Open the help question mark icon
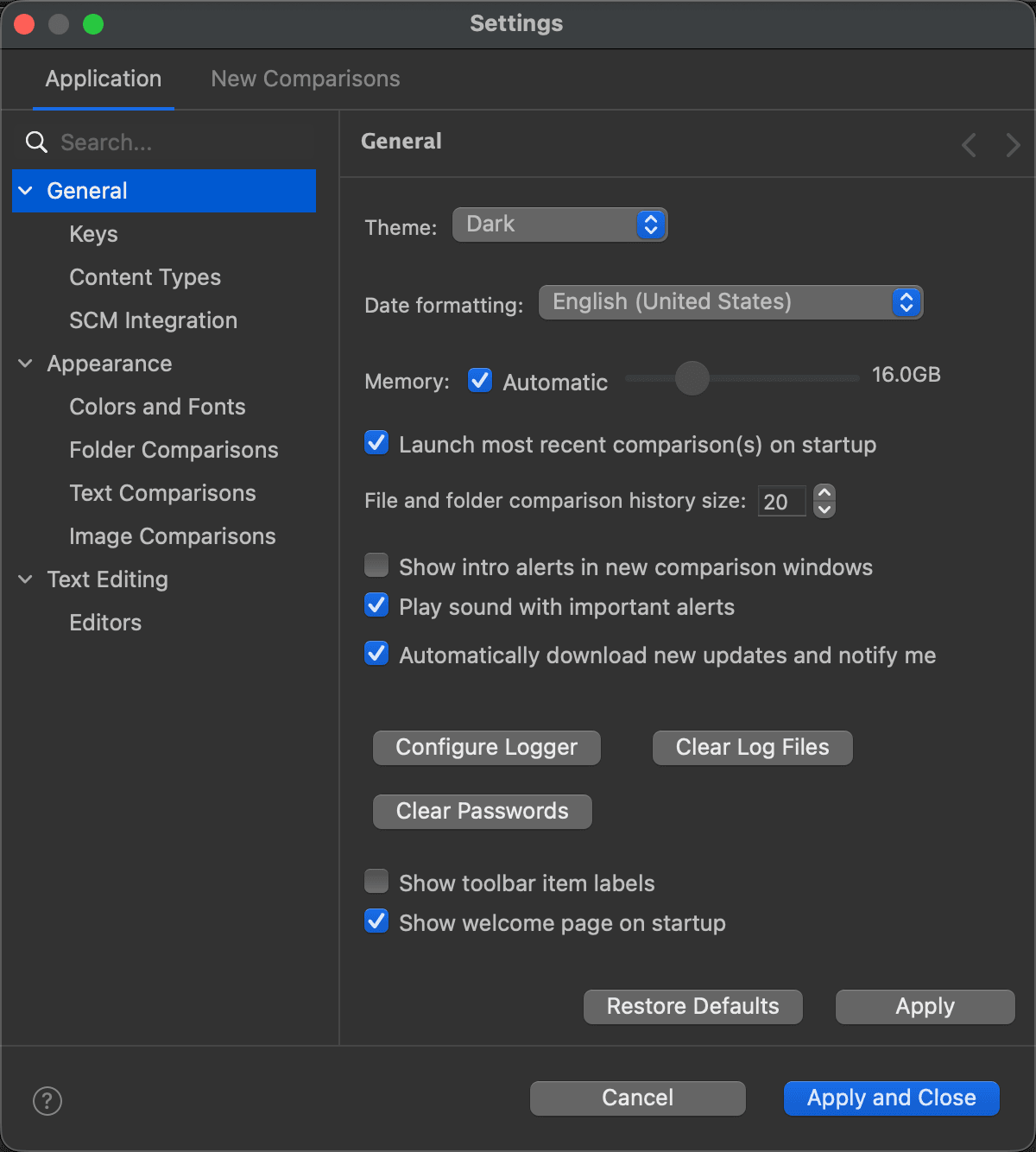 pyautogui.click(x=47, y=1101)
